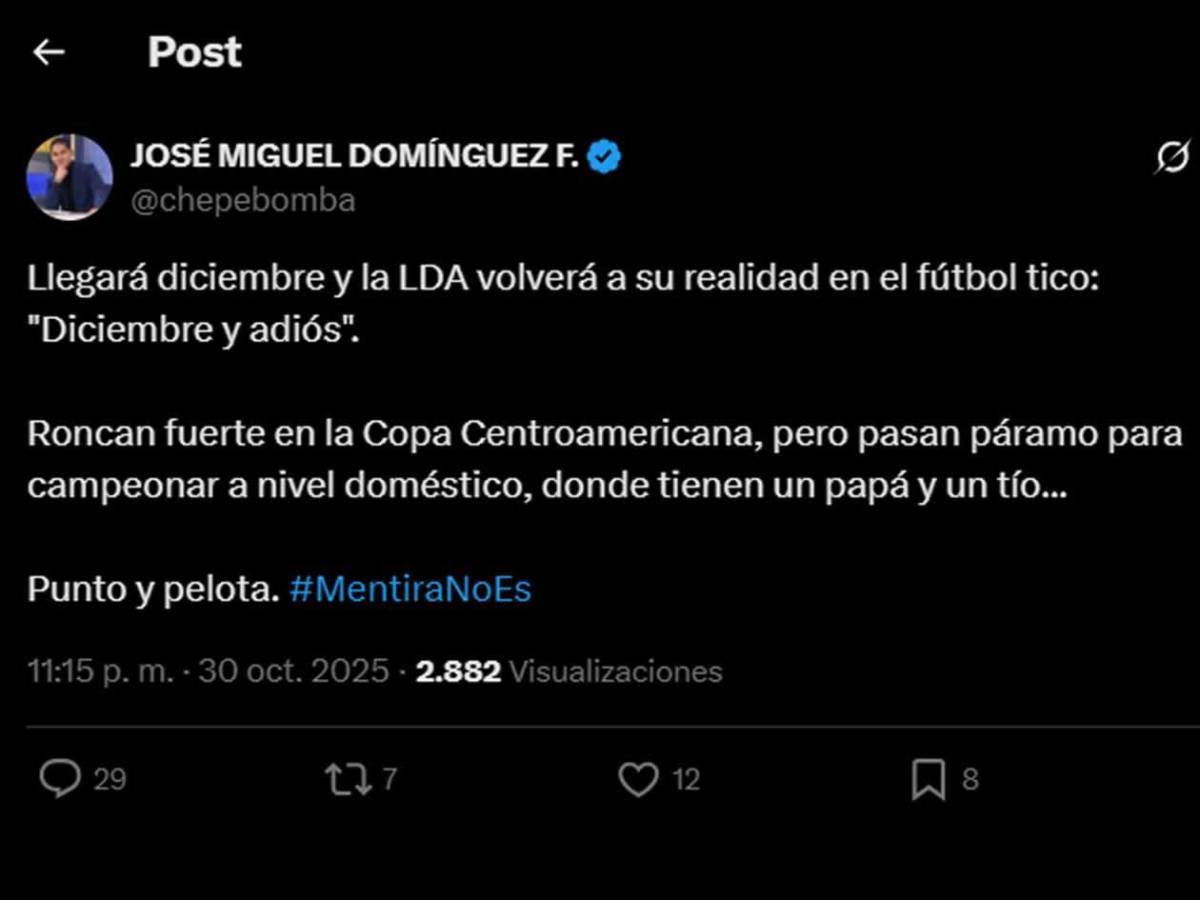Click the verified blue checkmark badge
The height and width of the screenshot is (900, 1200).
[x=604, y=154]
